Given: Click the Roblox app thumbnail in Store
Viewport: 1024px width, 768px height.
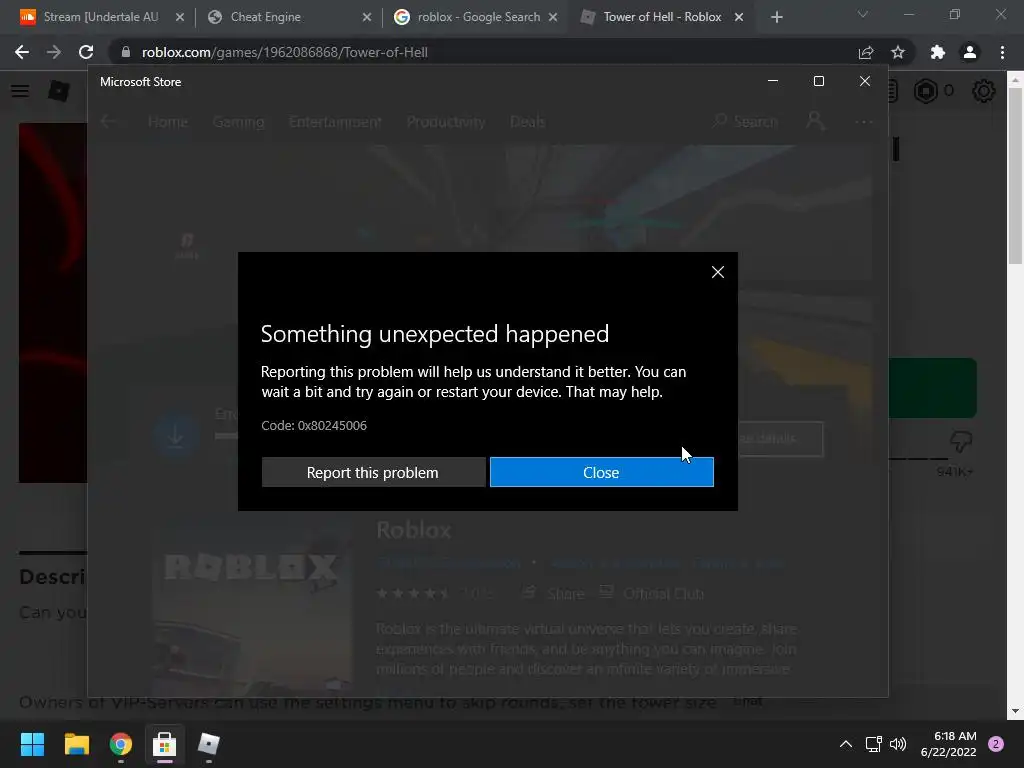Looking at the screenshot, I should point(252,607).
